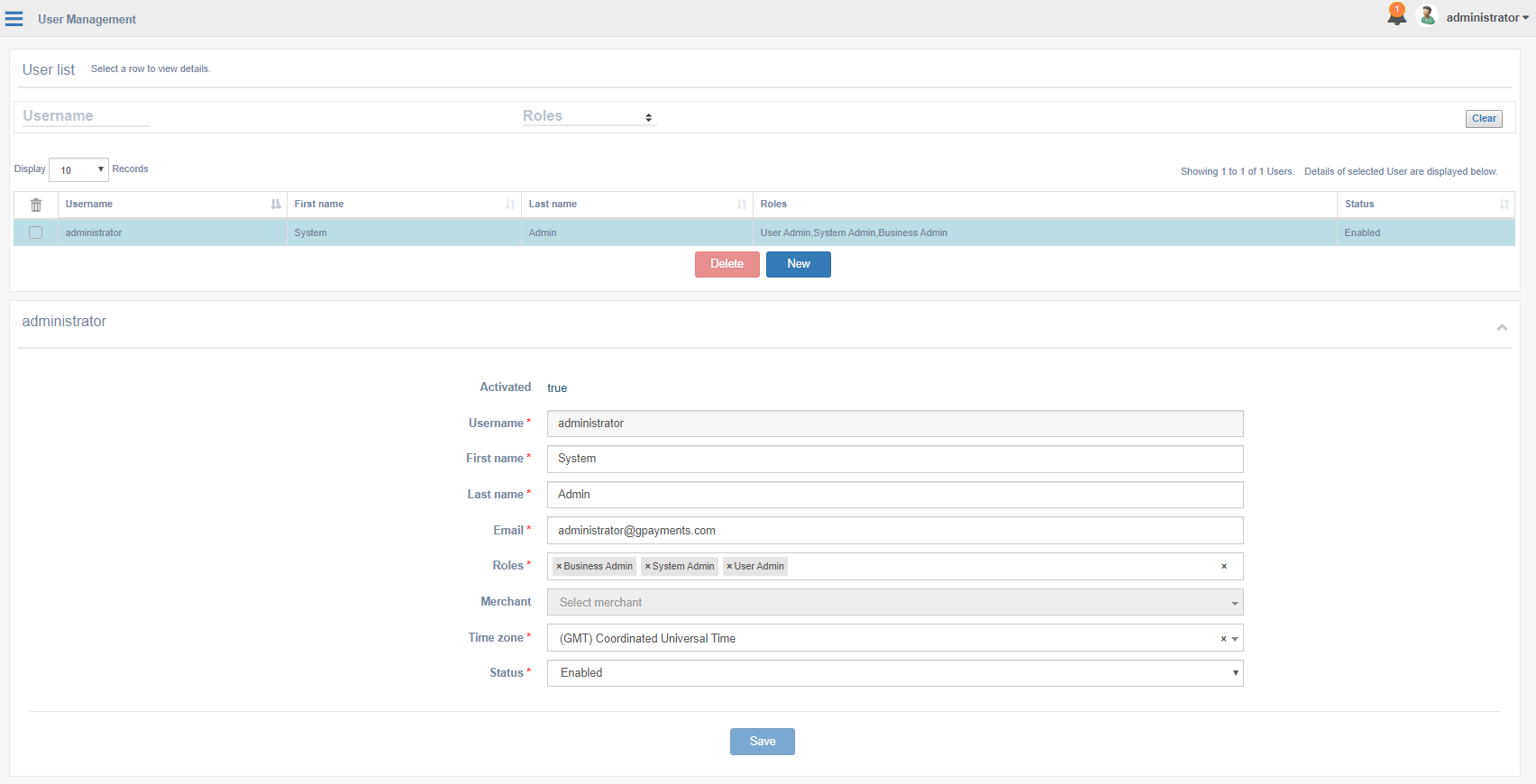Click the trash icon in table header
1536x784 pixels.
tap(36, 205)
